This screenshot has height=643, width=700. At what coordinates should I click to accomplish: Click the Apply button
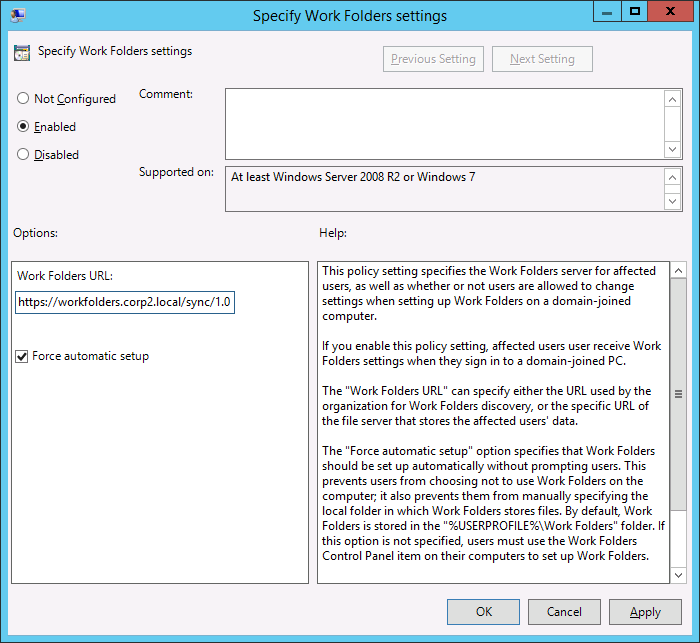coord(645,612)
